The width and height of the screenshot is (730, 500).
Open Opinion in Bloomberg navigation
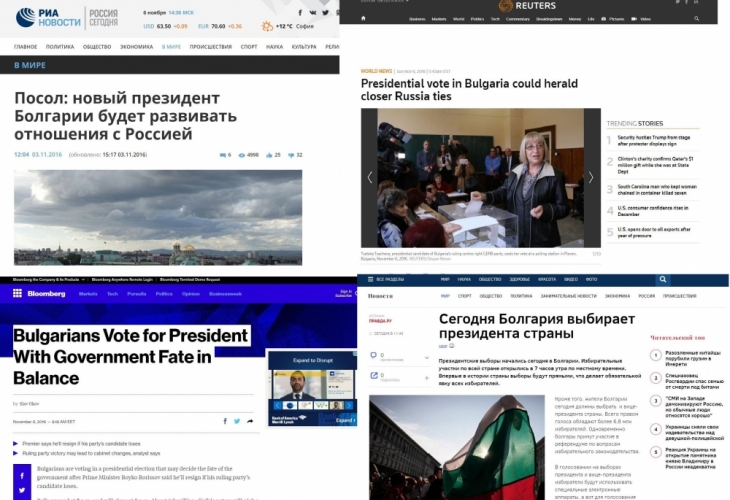pyautogui.click(x=191, y=294)
